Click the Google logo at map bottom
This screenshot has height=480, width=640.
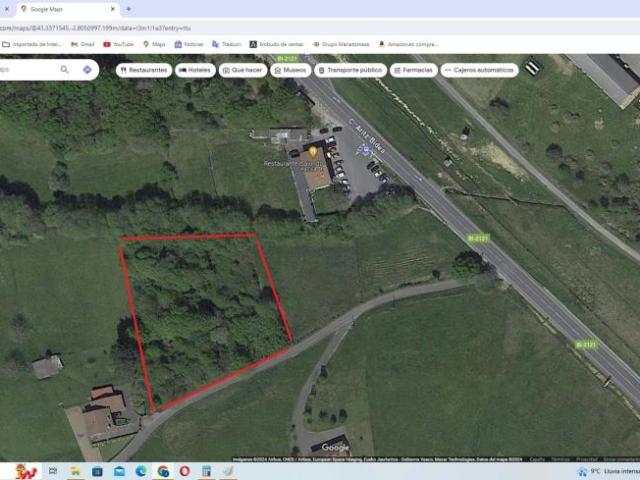tap(335, 448)
